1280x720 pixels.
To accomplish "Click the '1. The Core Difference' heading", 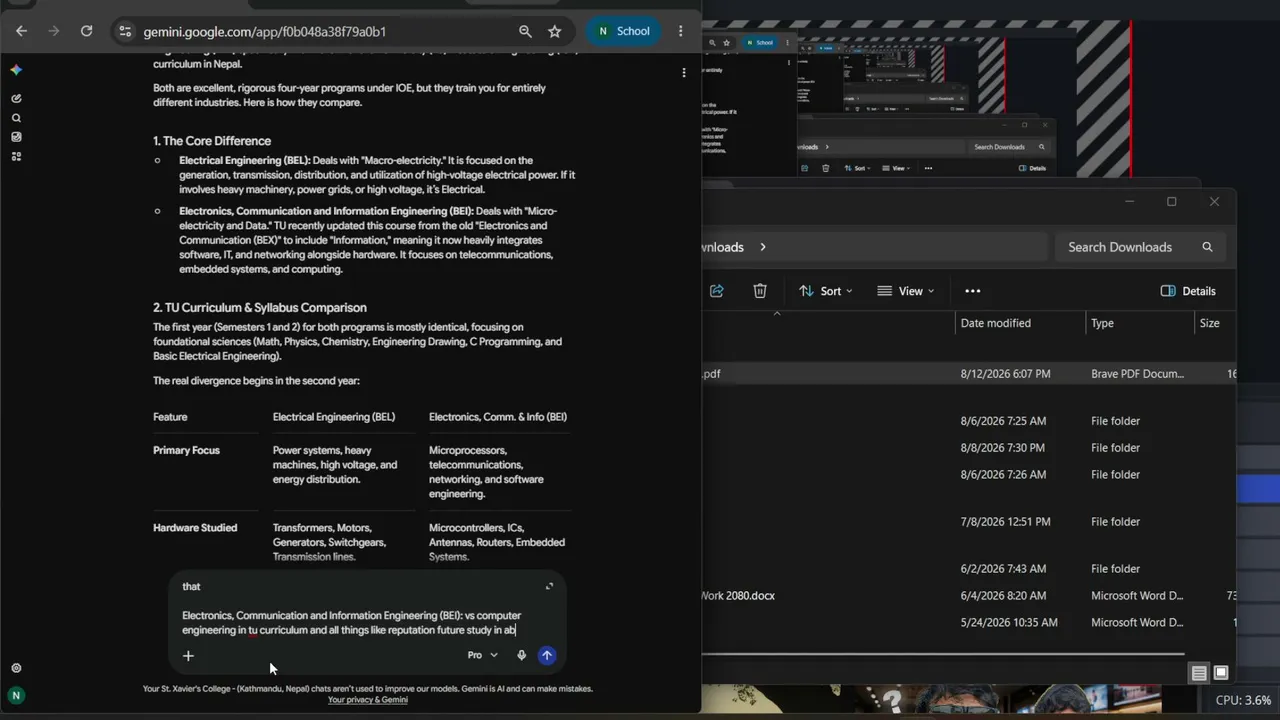I will pos(212,141).
